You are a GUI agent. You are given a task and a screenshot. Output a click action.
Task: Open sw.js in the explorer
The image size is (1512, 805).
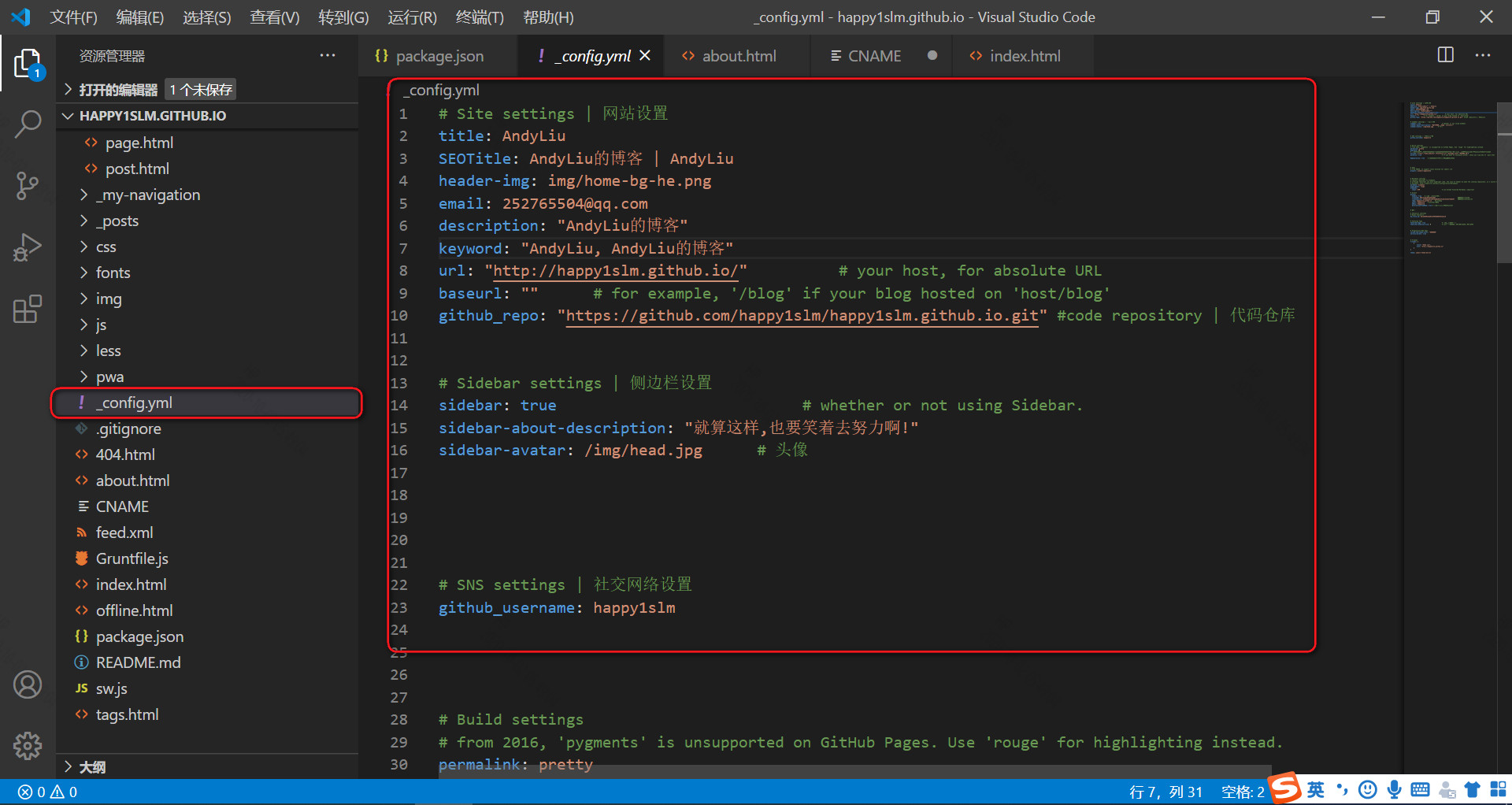point(208,688)
